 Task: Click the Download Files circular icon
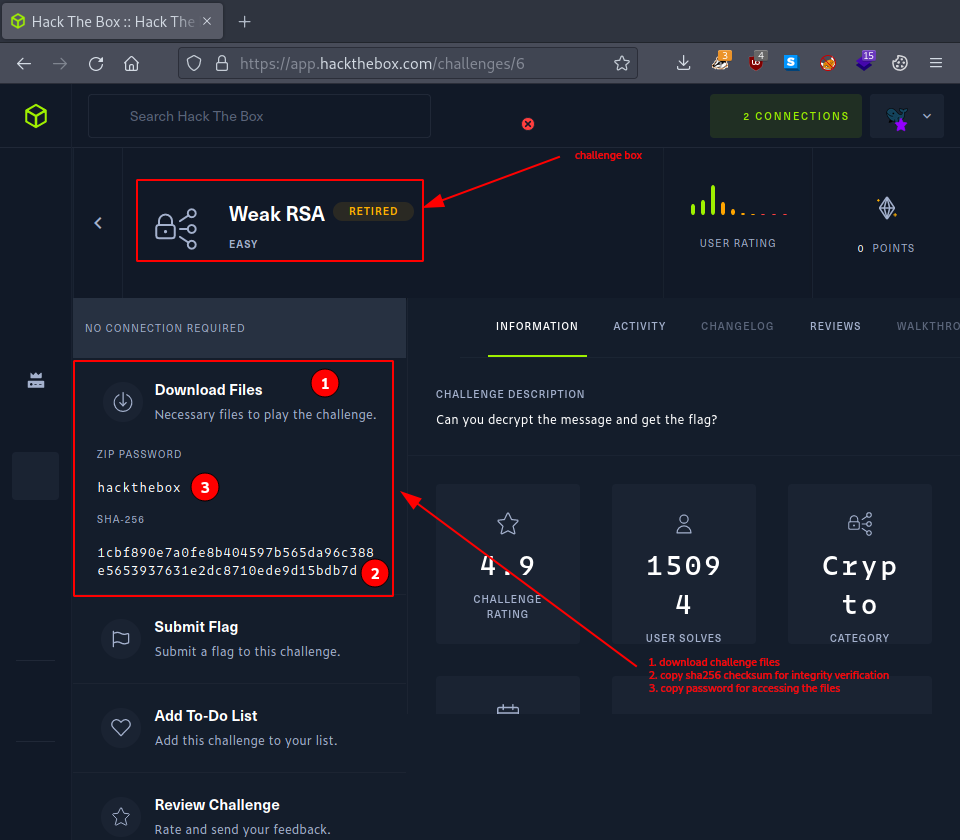click(122, 402)
